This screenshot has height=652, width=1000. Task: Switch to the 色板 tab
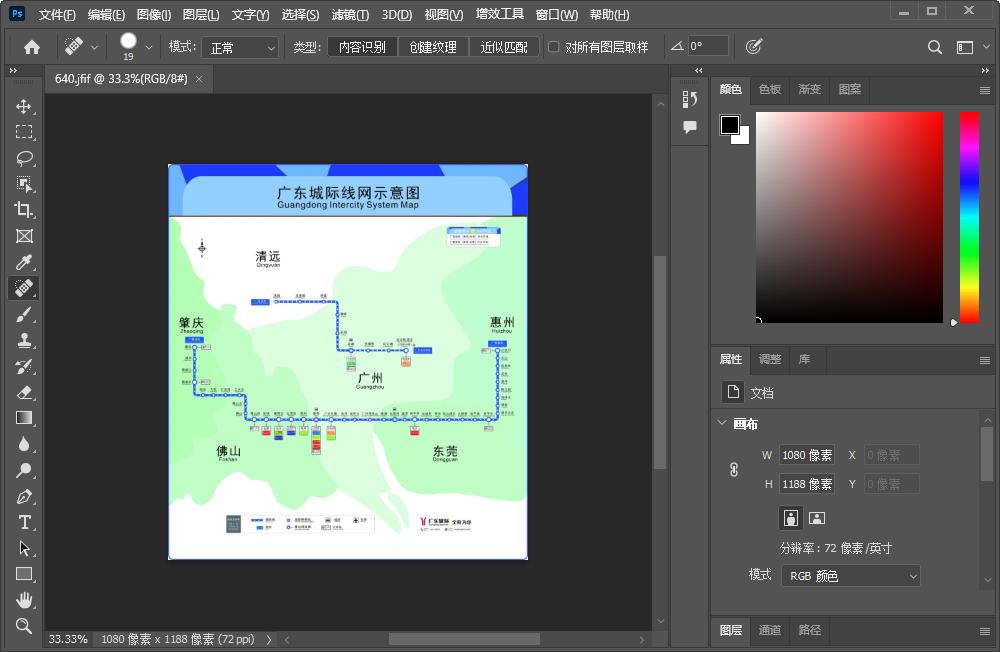coord(769,89)
